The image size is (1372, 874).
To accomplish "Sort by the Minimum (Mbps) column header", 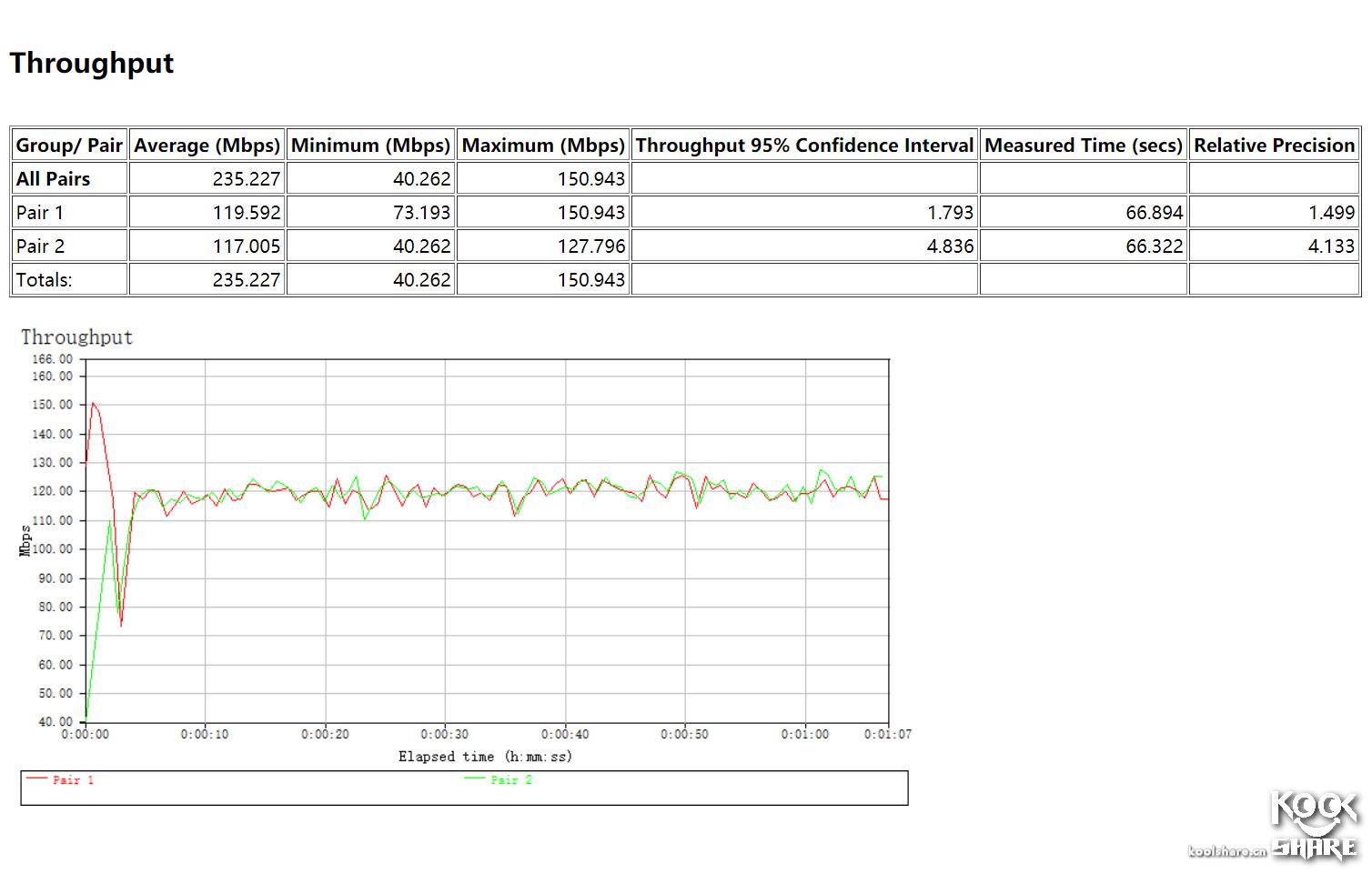I will click(370, 145).
